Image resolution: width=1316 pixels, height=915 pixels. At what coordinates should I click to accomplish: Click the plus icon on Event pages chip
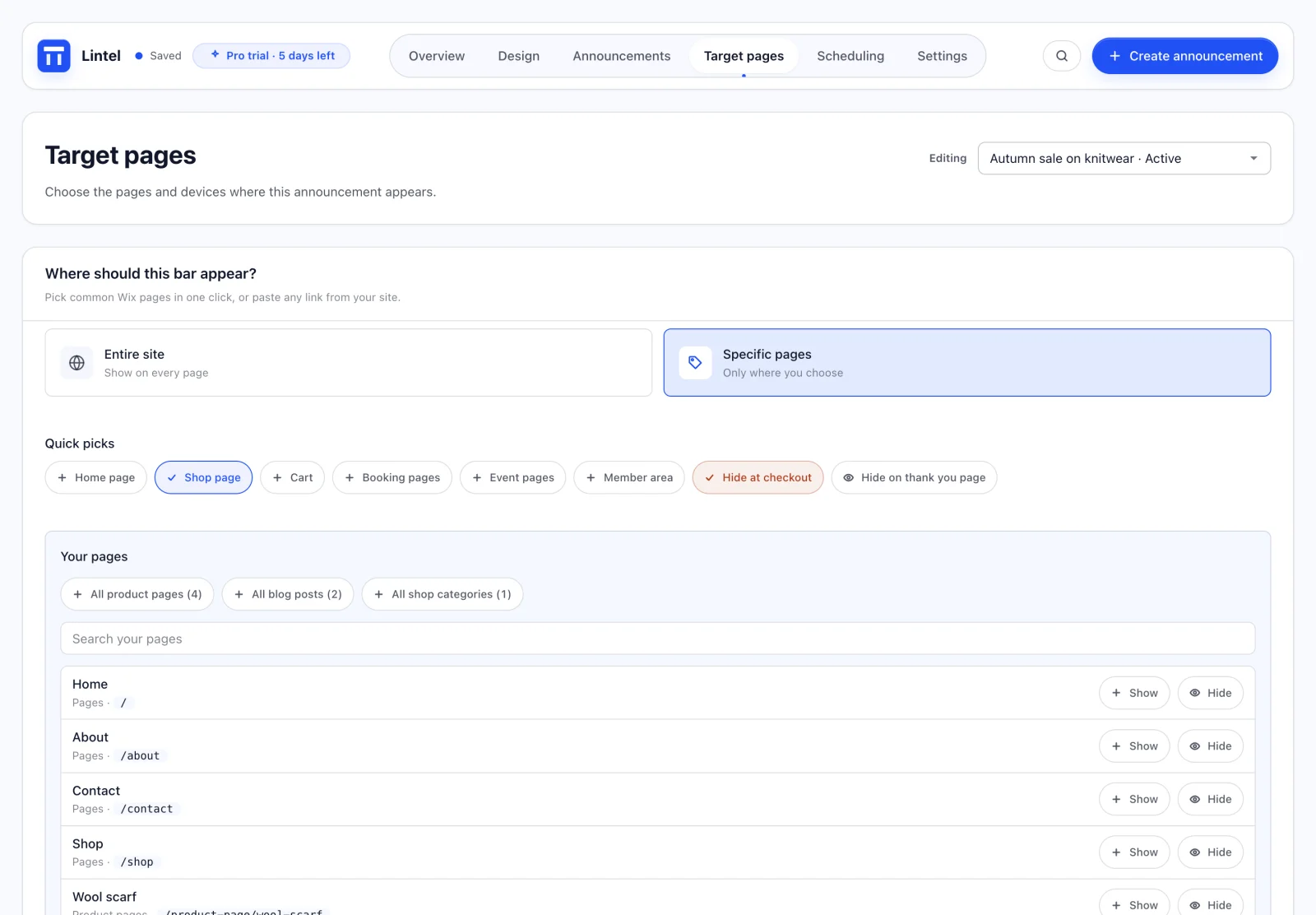click(x=477, y=477)
